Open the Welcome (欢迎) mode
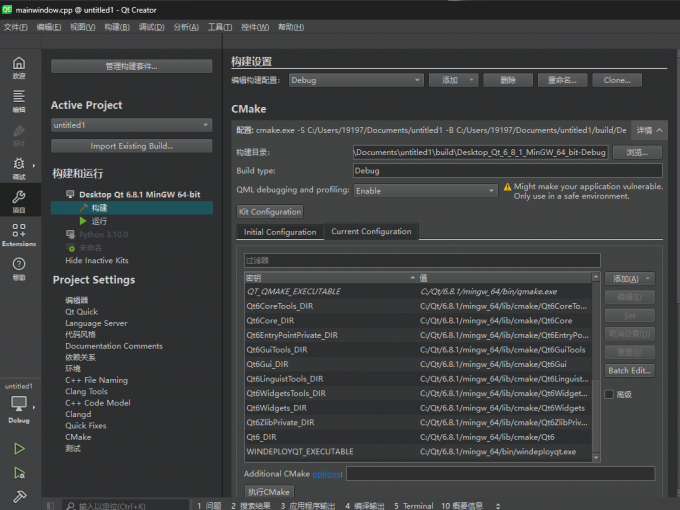The width and height of the screenshot is (680, 510). pos(19,67)
